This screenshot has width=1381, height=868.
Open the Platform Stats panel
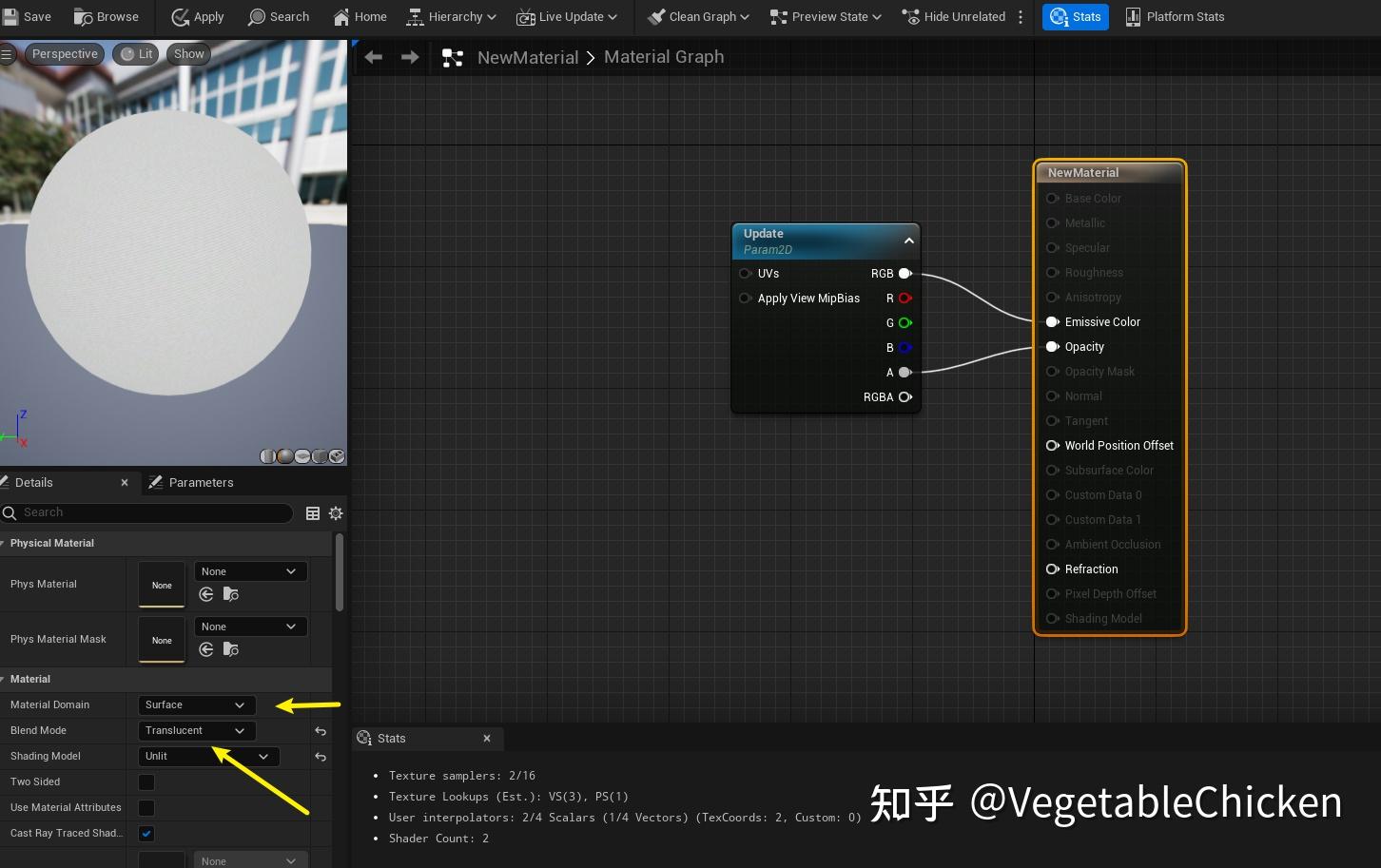pos(1174,16)
